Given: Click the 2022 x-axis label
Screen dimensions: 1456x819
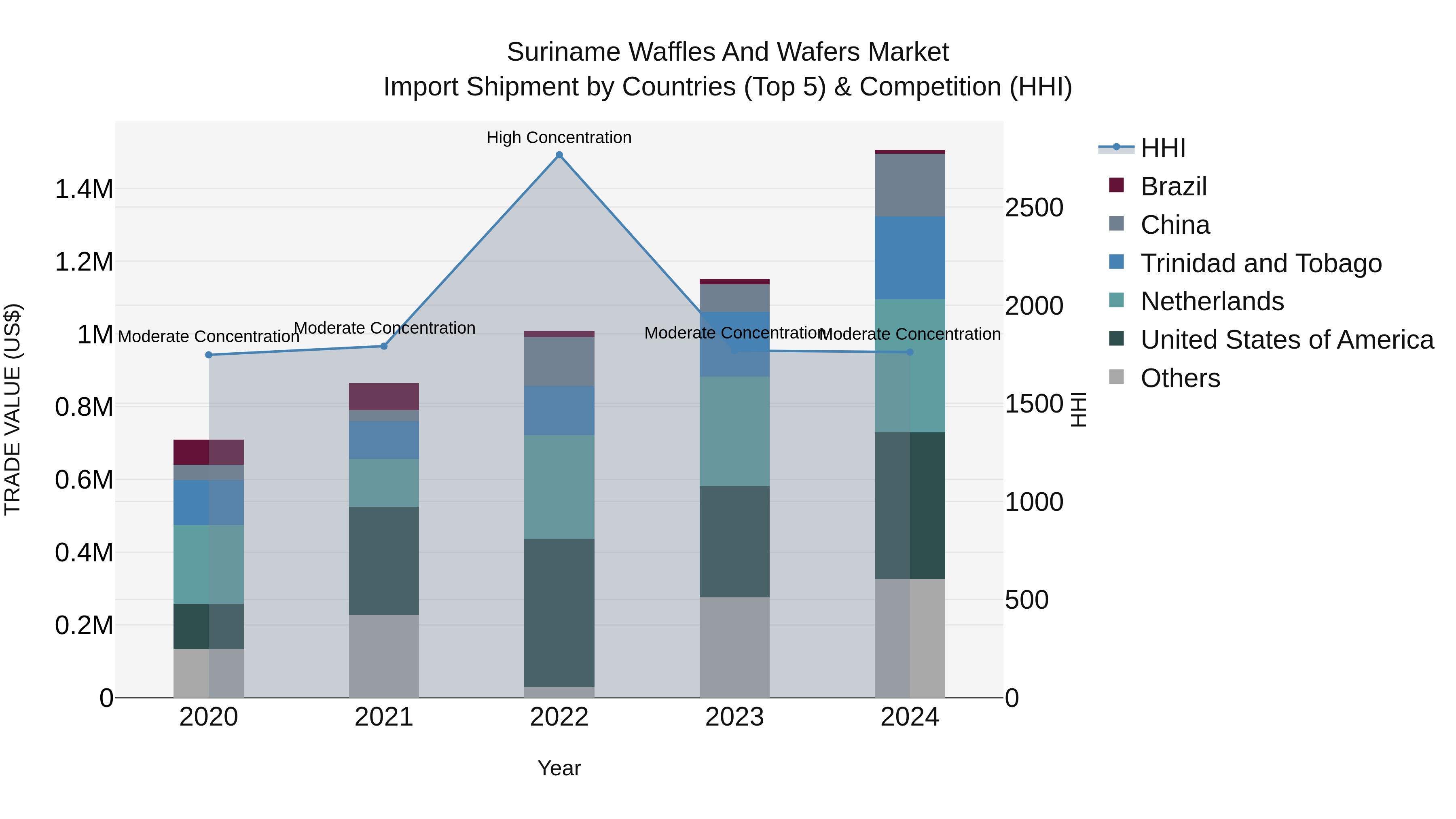Looking at the screenshot, I should pos(559,717).
